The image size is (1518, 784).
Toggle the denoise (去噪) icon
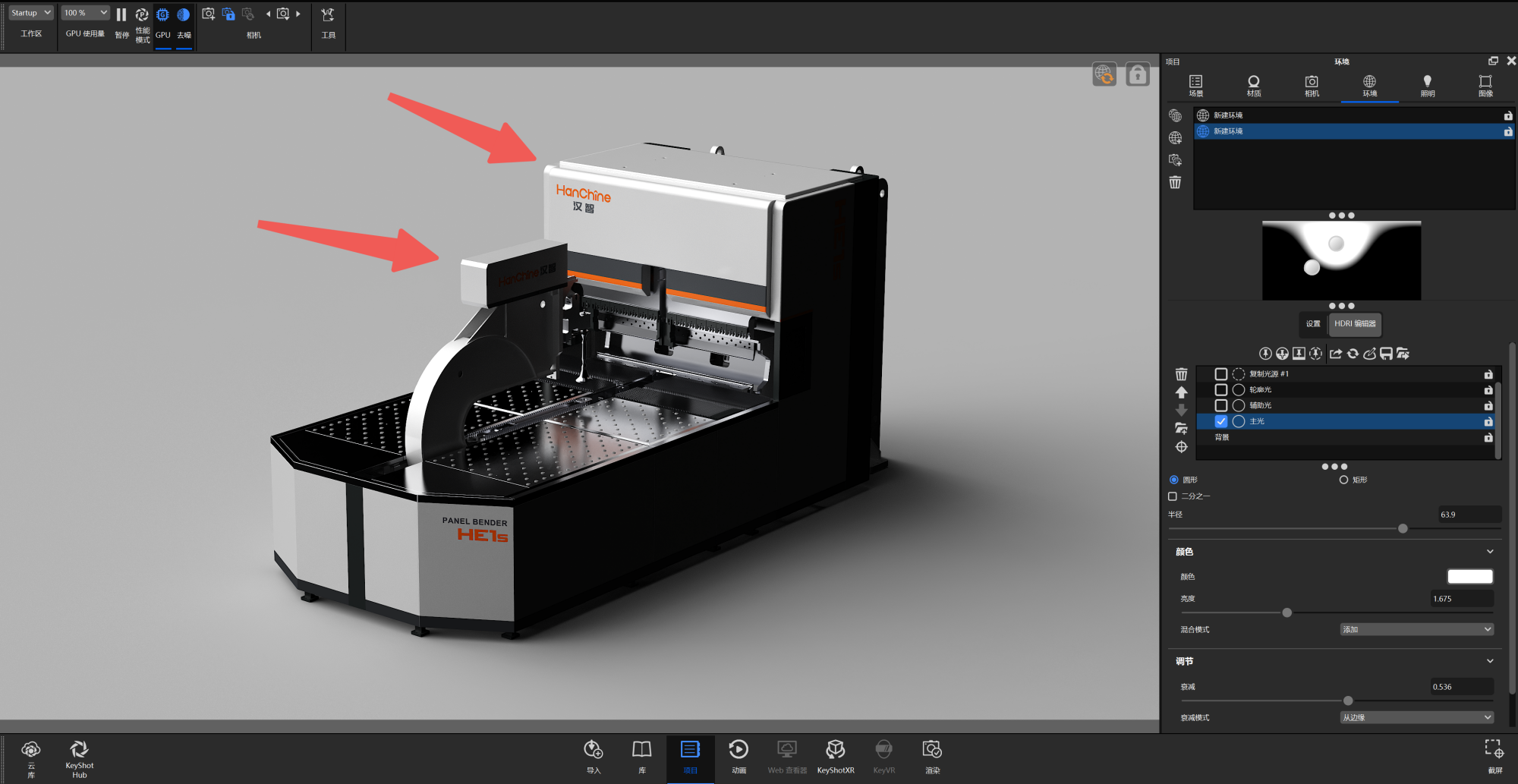[184, 15]
